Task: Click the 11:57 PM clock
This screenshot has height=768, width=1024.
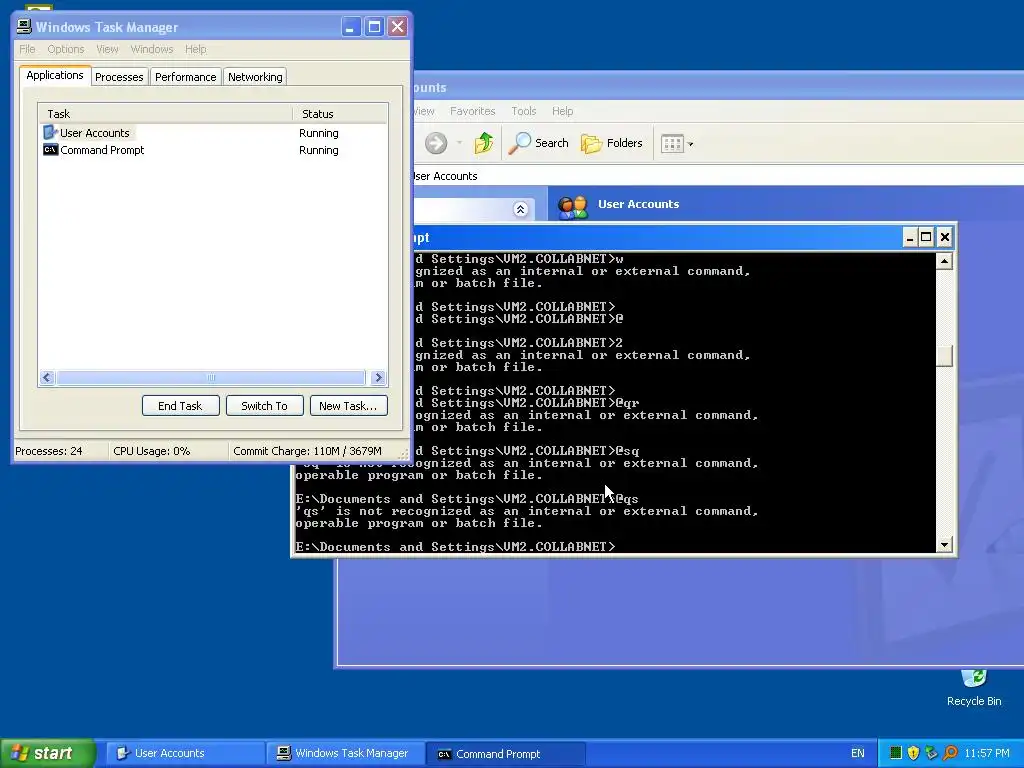Action: (987, 753)
